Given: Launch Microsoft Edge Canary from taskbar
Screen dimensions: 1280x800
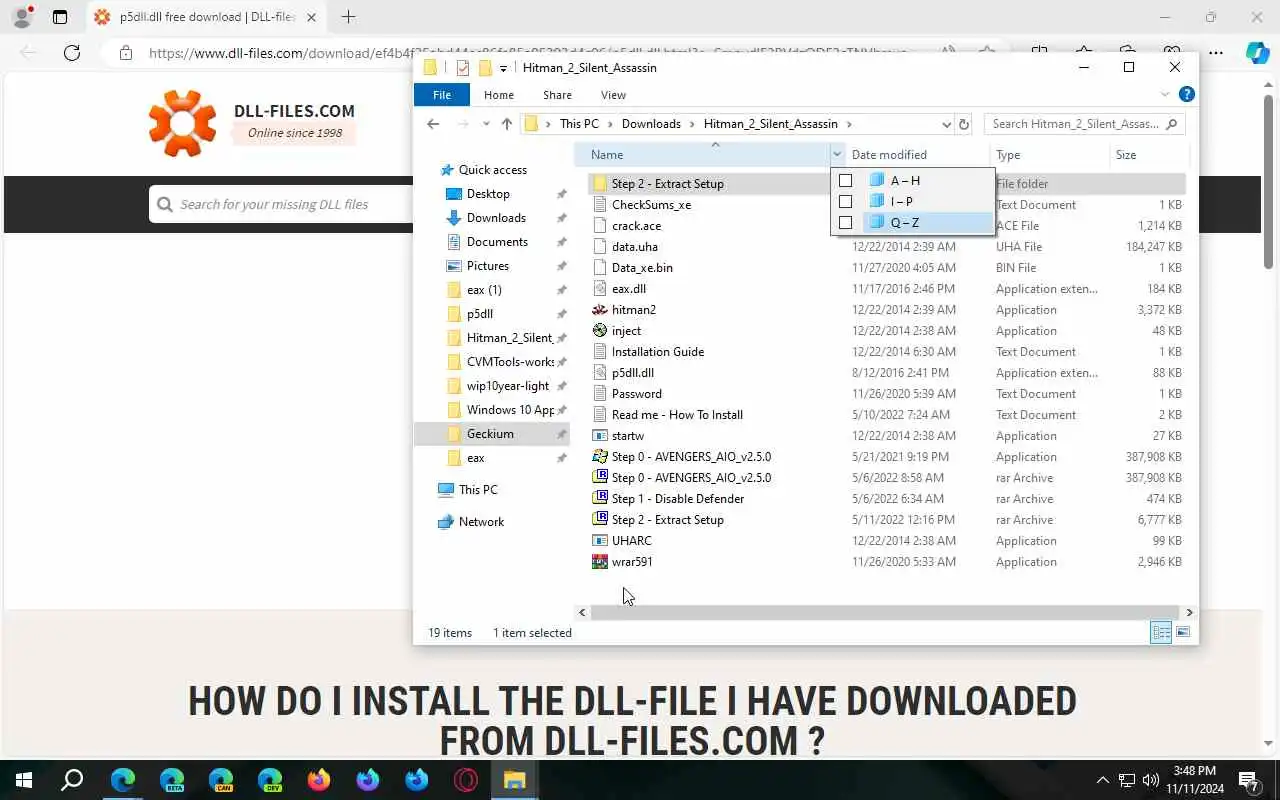Looking at the screenshot, I should click(221, 780).
